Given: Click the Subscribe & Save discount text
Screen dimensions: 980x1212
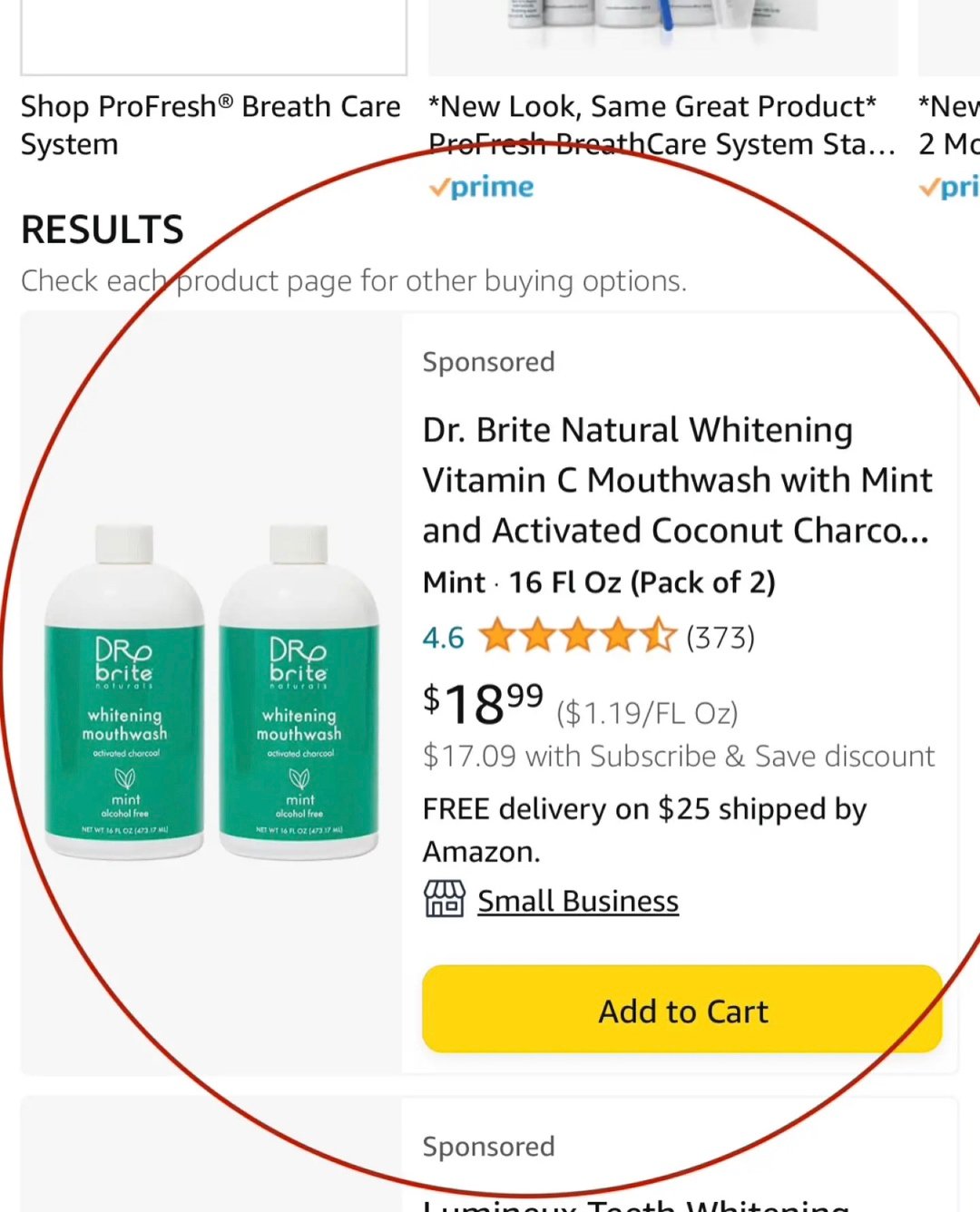Looking at the screenshot, I should click(x=679, y=757).
